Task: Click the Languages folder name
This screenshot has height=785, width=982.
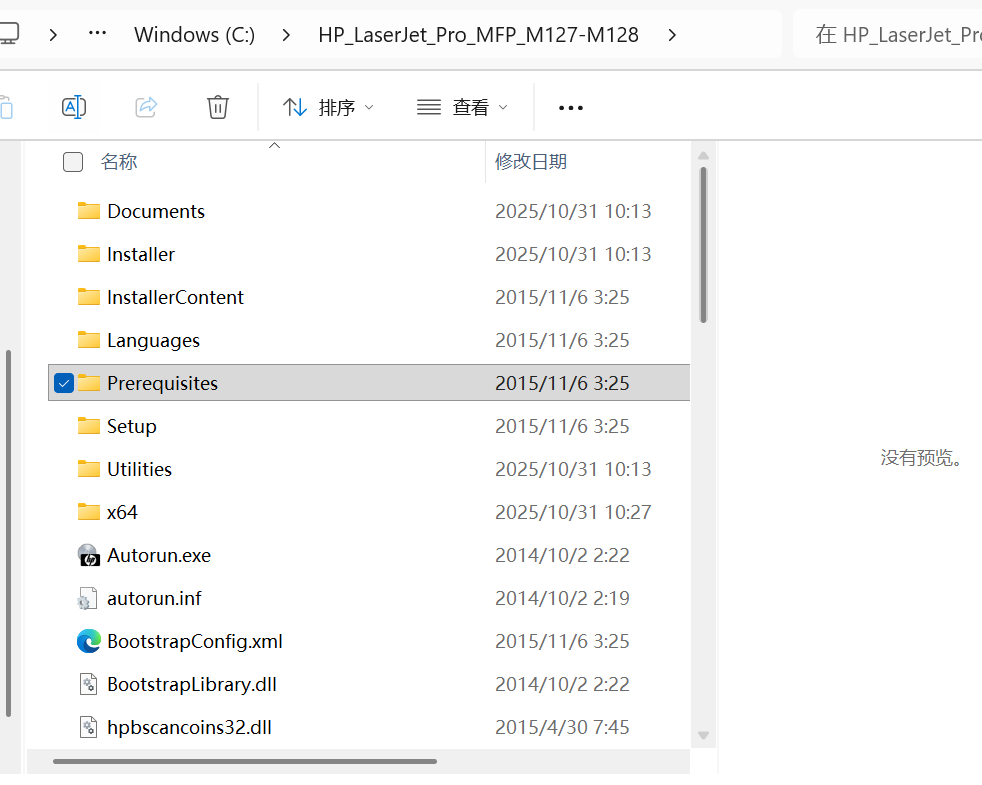Action: click(x=153, y=340)
